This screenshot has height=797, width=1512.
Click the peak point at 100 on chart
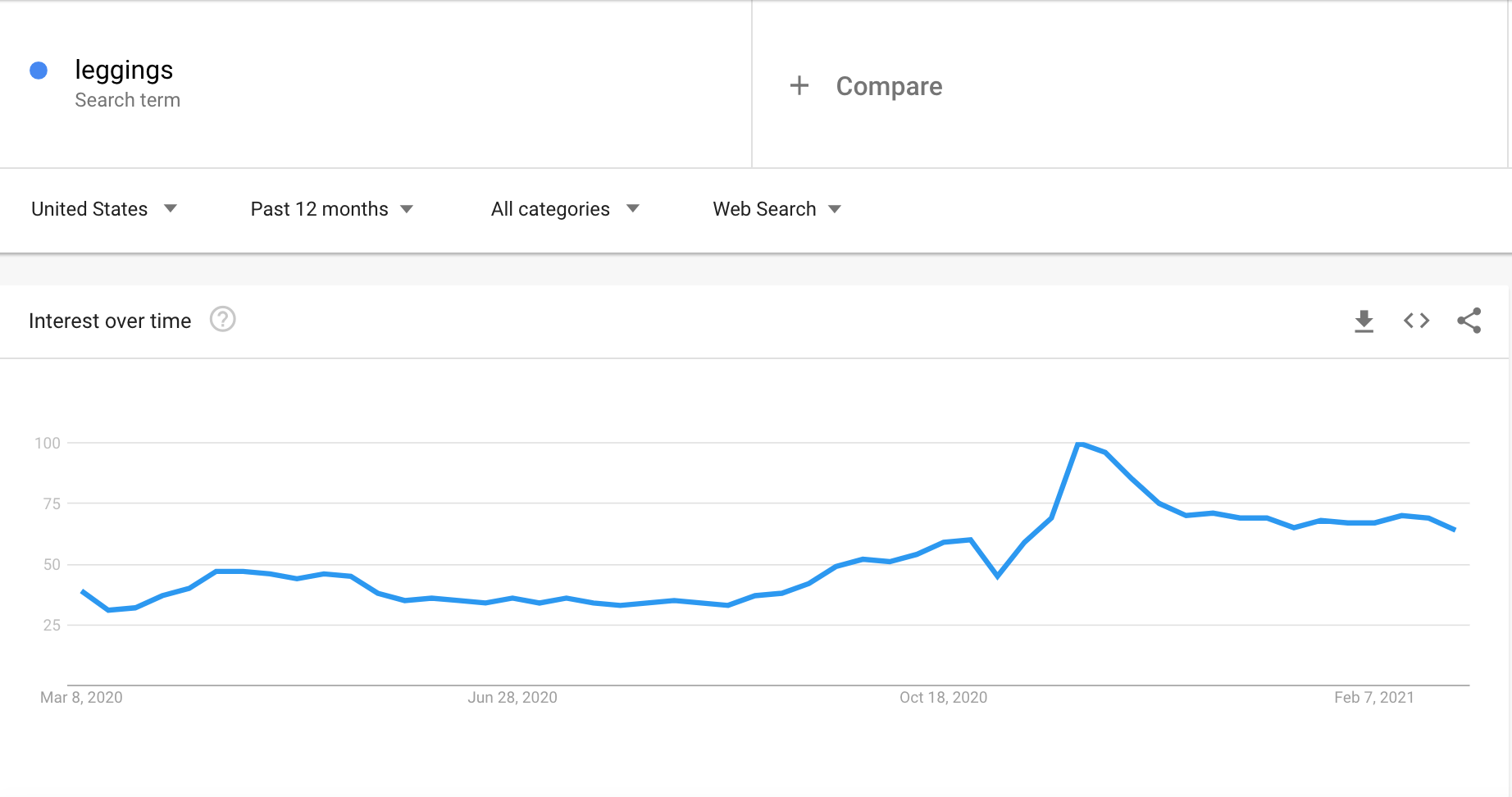click(x=1079, y=444)
